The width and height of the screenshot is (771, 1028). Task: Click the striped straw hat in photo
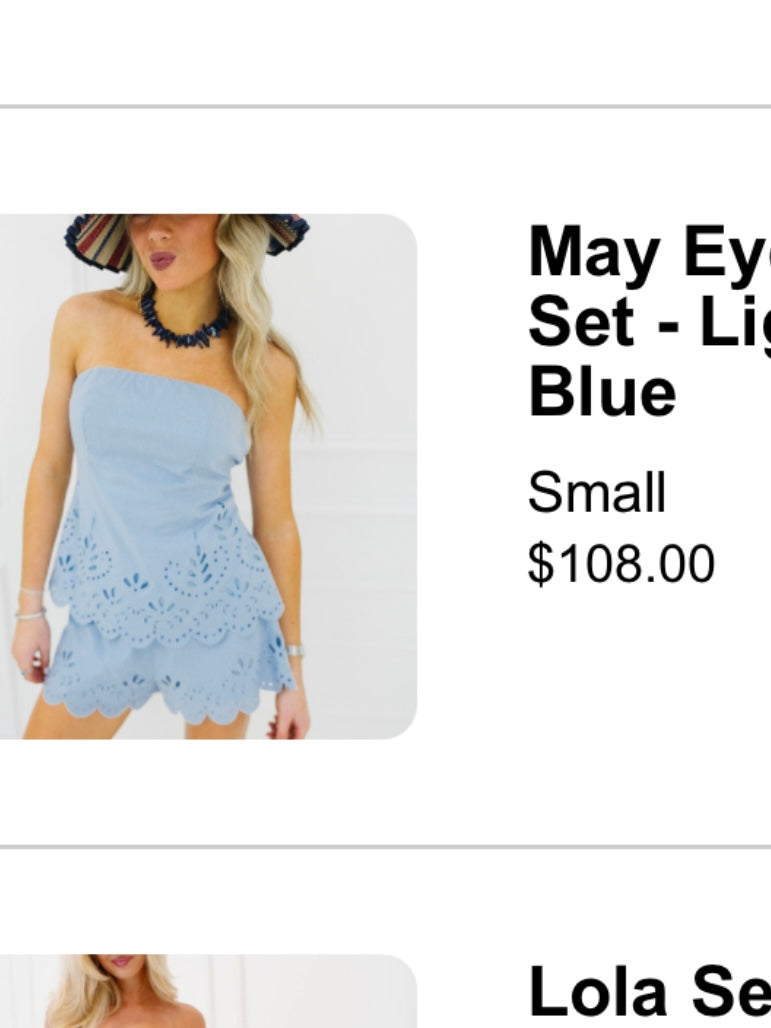point(186,239)
